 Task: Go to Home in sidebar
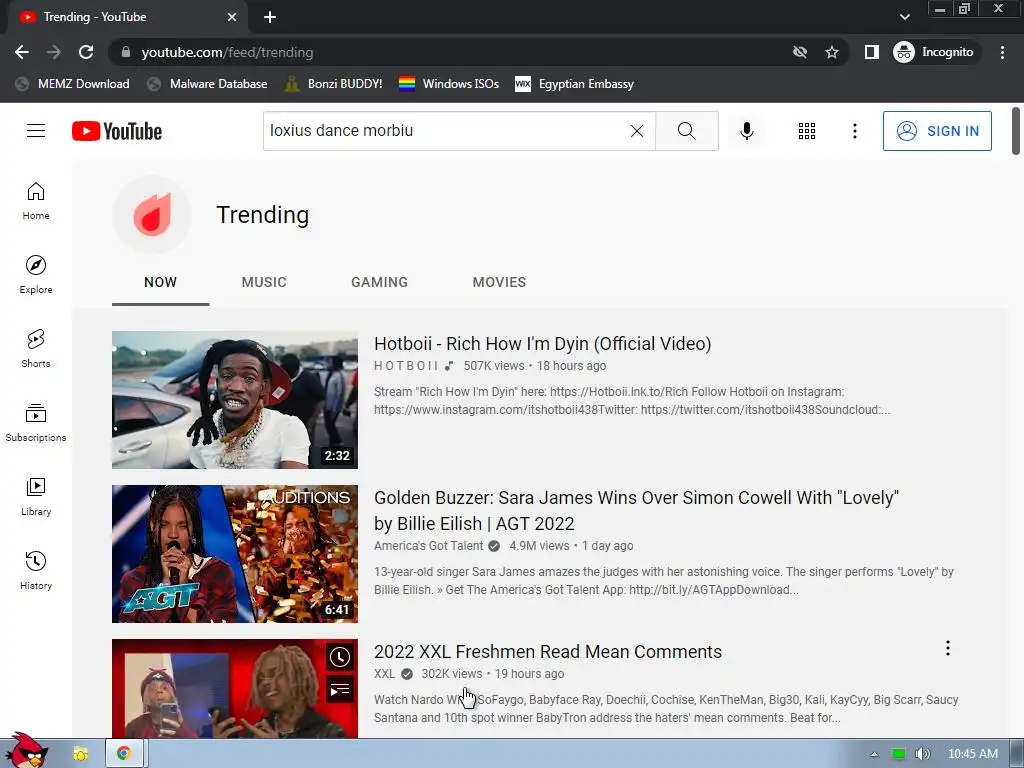click(x=36, y=201)
